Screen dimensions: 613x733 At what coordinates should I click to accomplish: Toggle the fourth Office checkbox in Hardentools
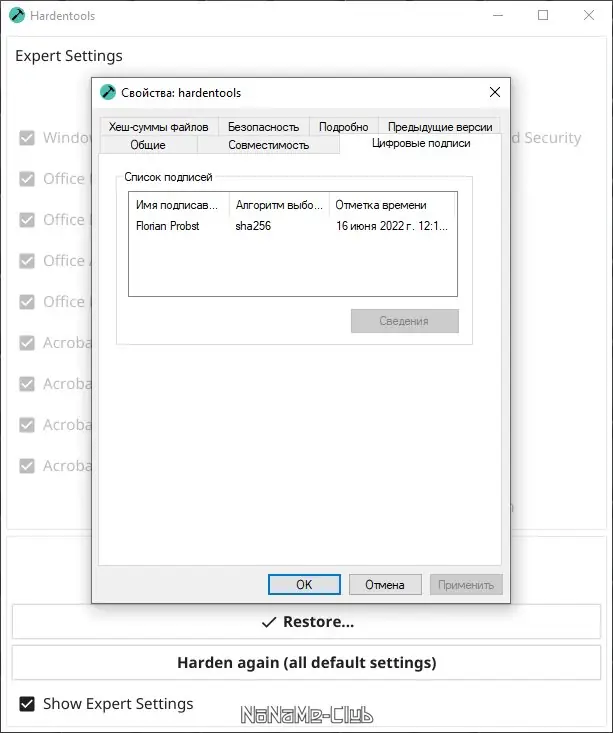coord(27,302)
